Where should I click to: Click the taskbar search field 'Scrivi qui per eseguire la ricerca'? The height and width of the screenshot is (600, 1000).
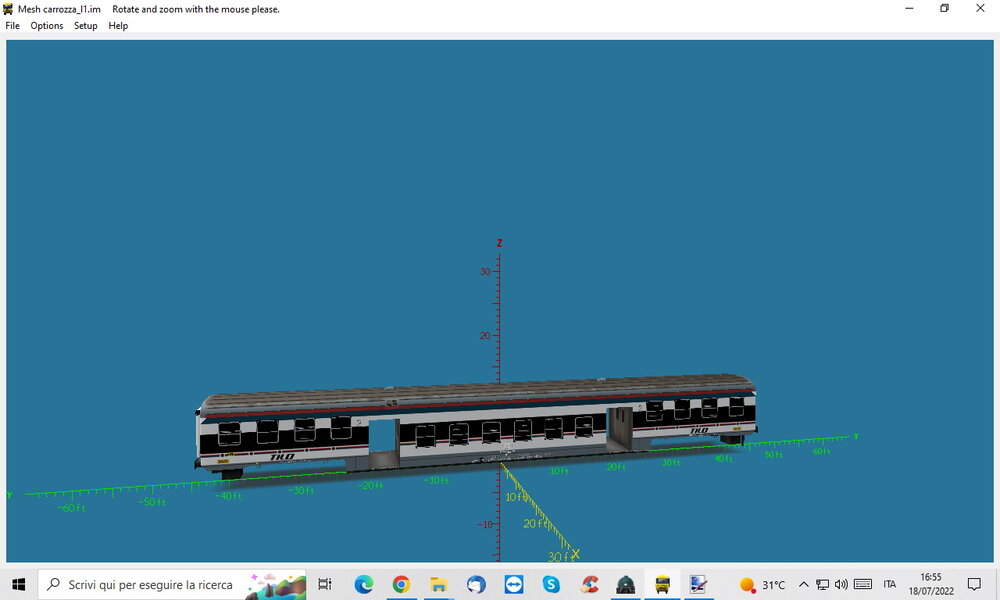[x=172, y=584]
